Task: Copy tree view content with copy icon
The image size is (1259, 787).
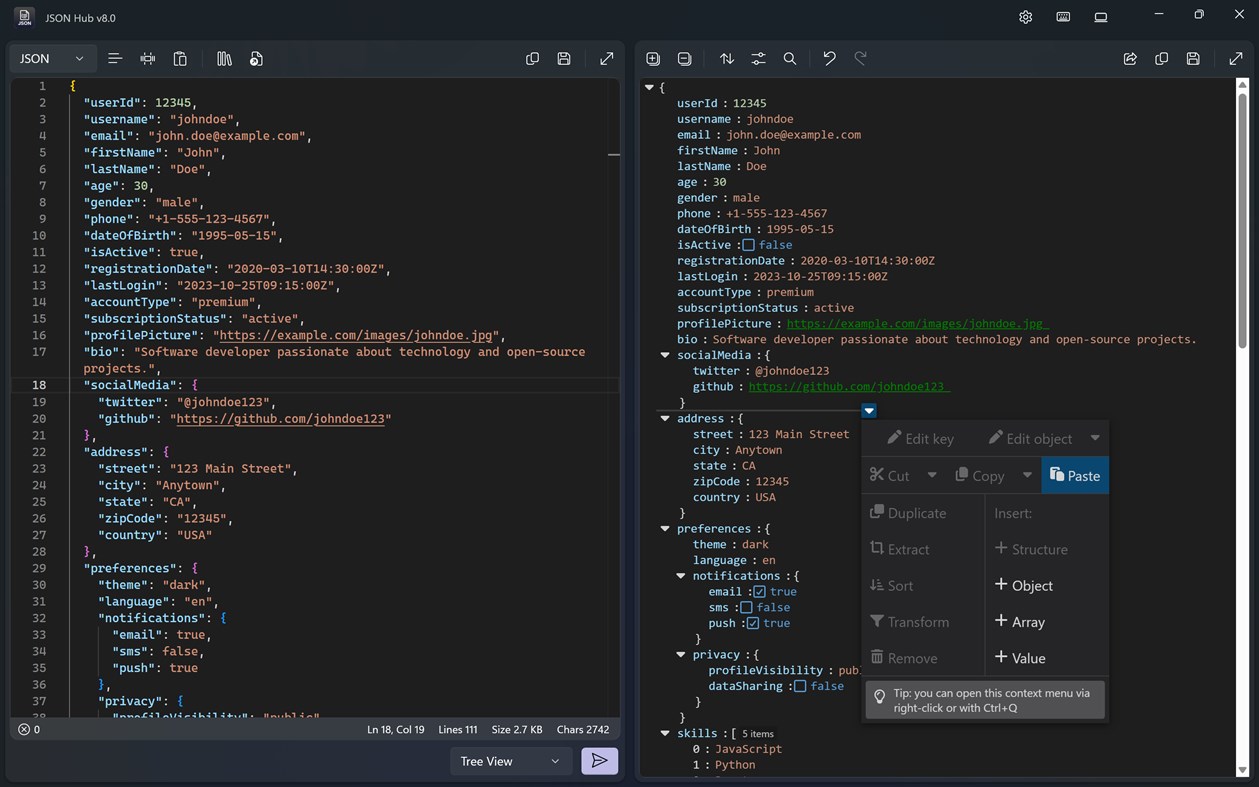Action: point(1162,59)
